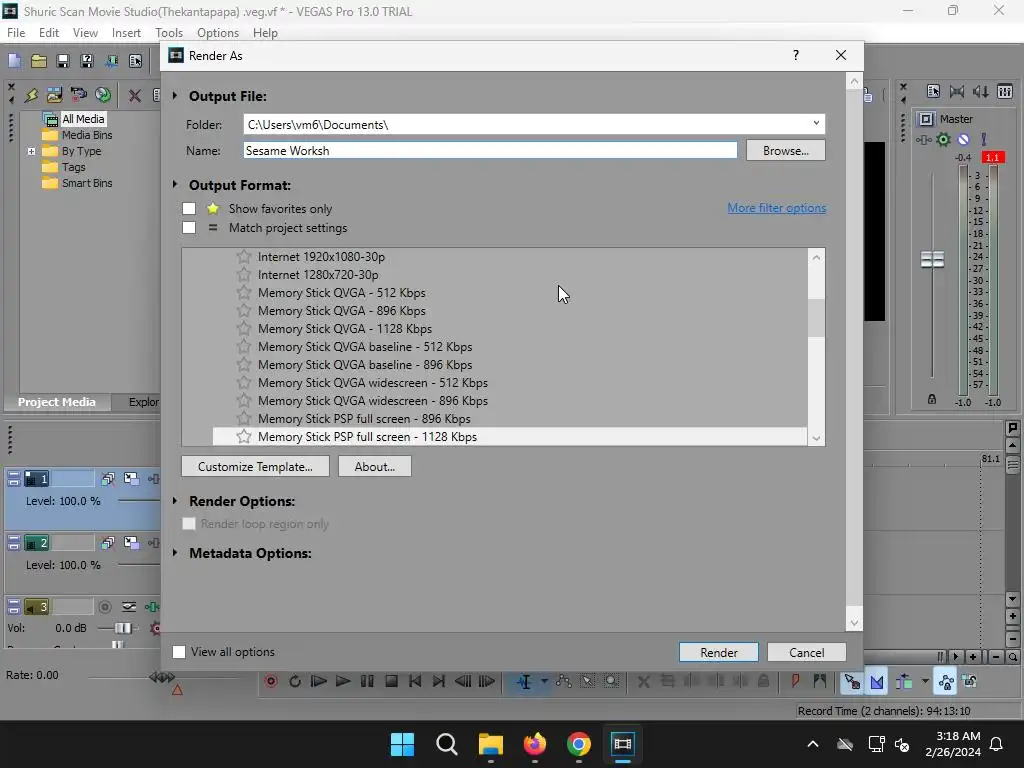Click the Insert Region icon

coord(819,682)
